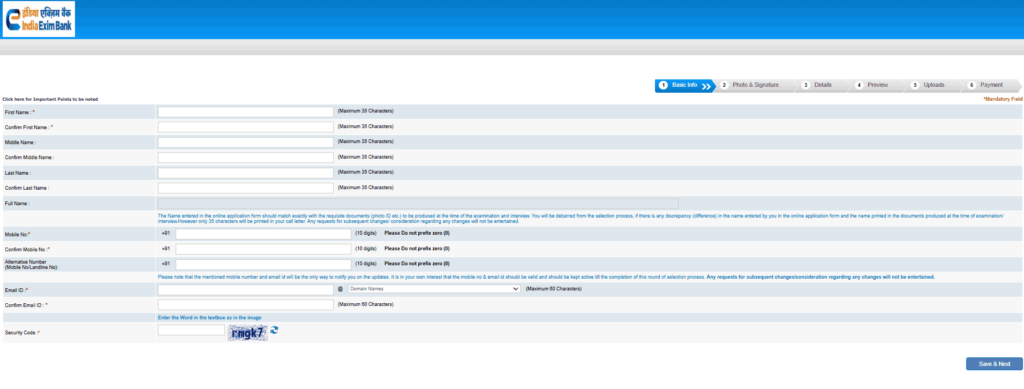
Task: Click the Email ID text box
Action: pyautogui.click(x=246, y=289)
